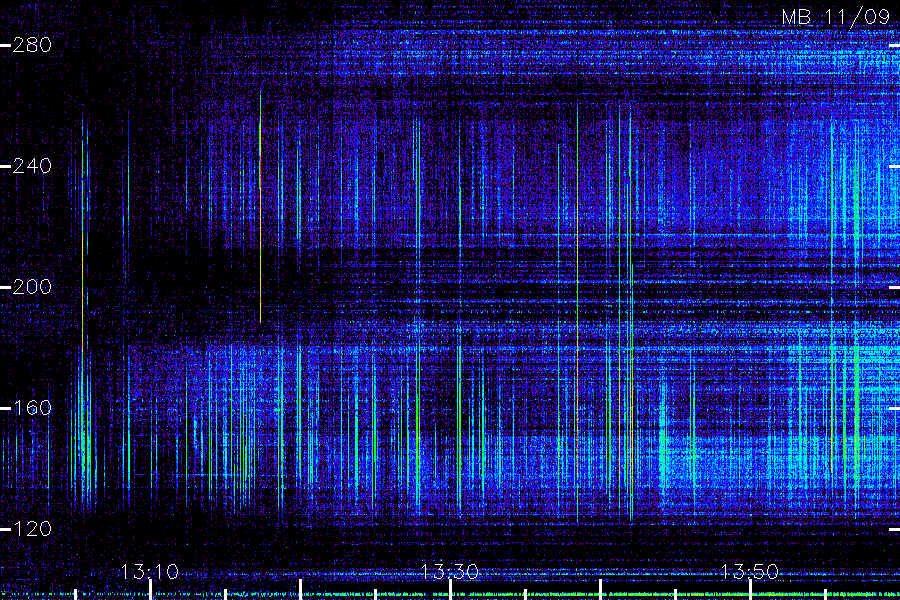Click the 13:10 time axis label
Image resolution: width=900 pixels, height=600 pixels.
click(150, 571)
